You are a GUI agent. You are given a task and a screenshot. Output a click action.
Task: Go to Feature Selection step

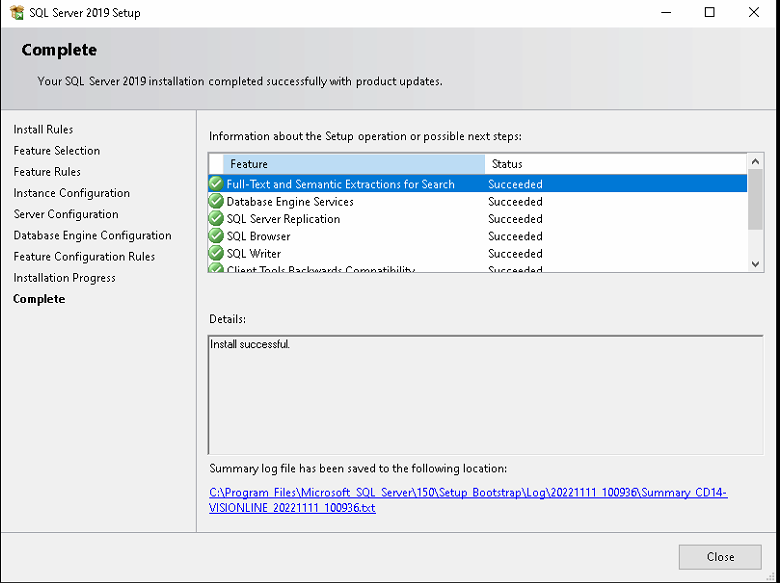coord(57,151)
